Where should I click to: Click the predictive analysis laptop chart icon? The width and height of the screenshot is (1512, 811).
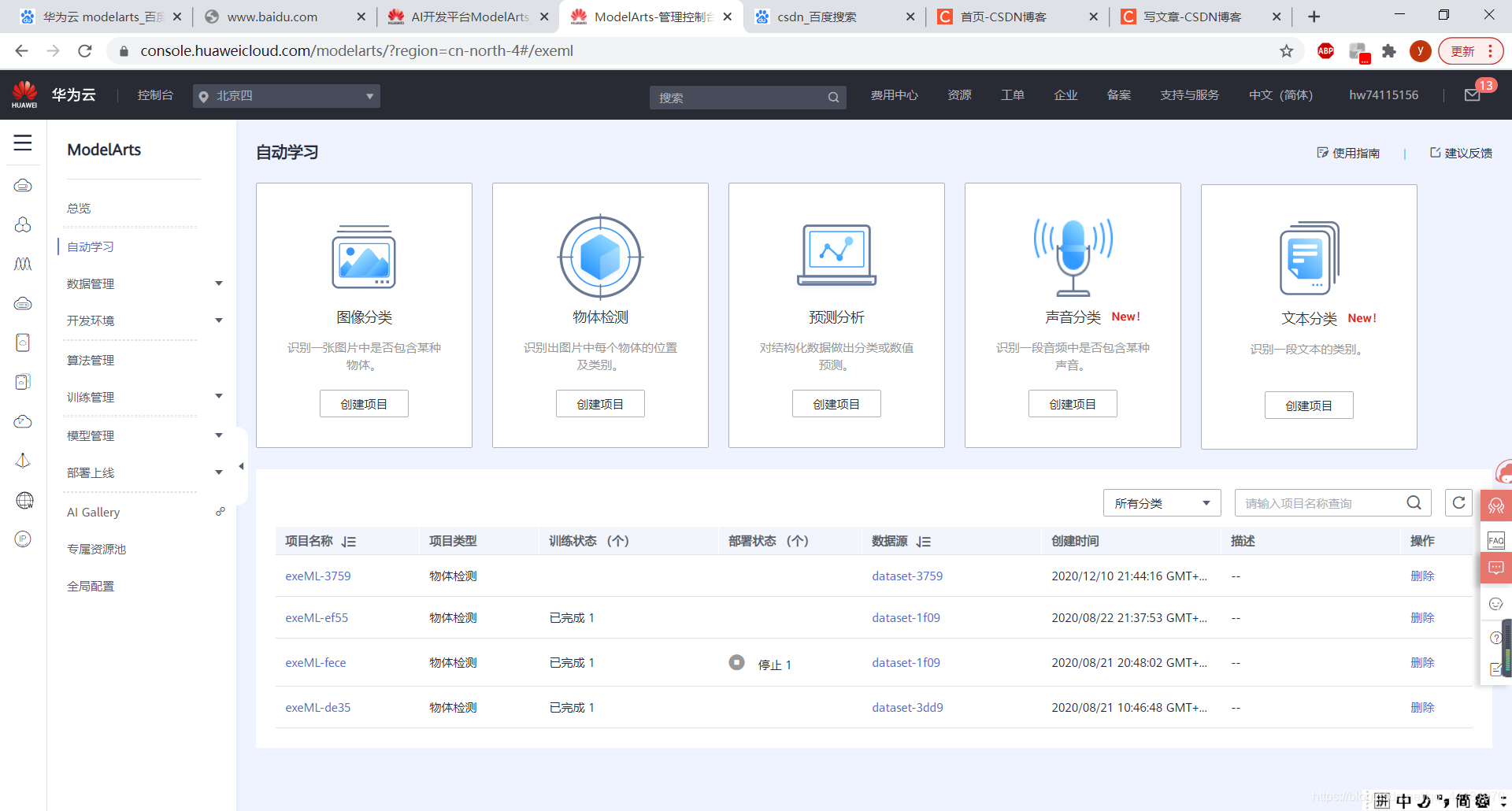coord(836,255)
